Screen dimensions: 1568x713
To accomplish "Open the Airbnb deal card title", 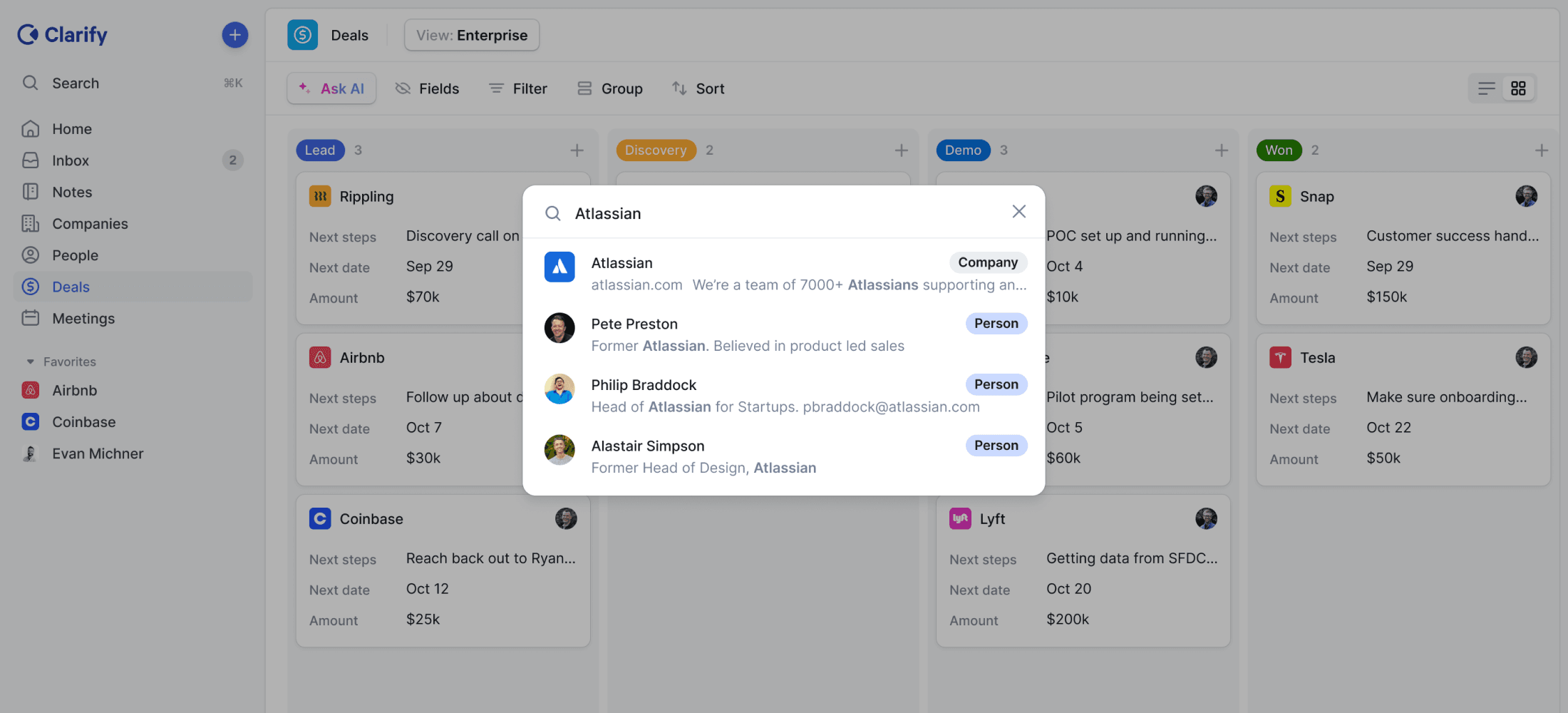I will pyautogui.click(x=362, y=357).
